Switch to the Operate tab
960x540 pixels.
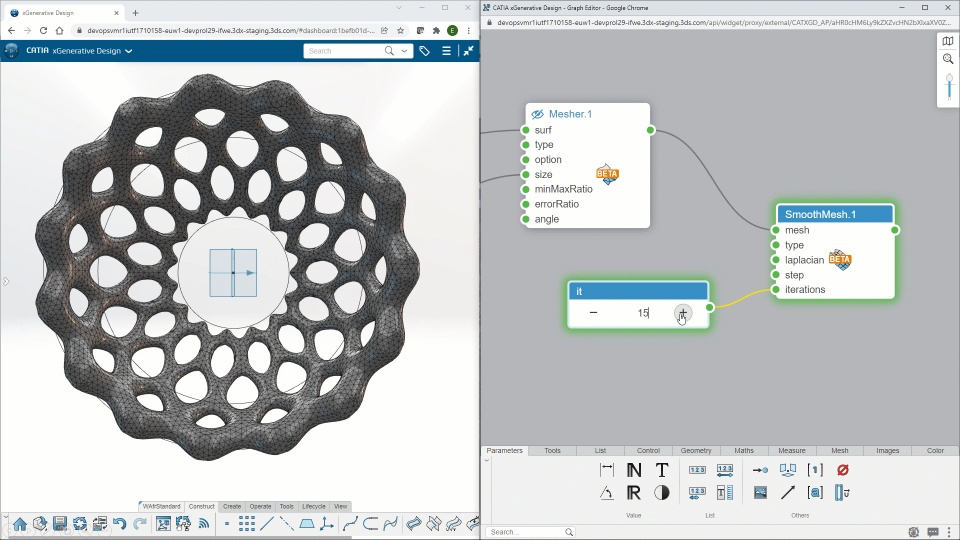tap(260, 506)
